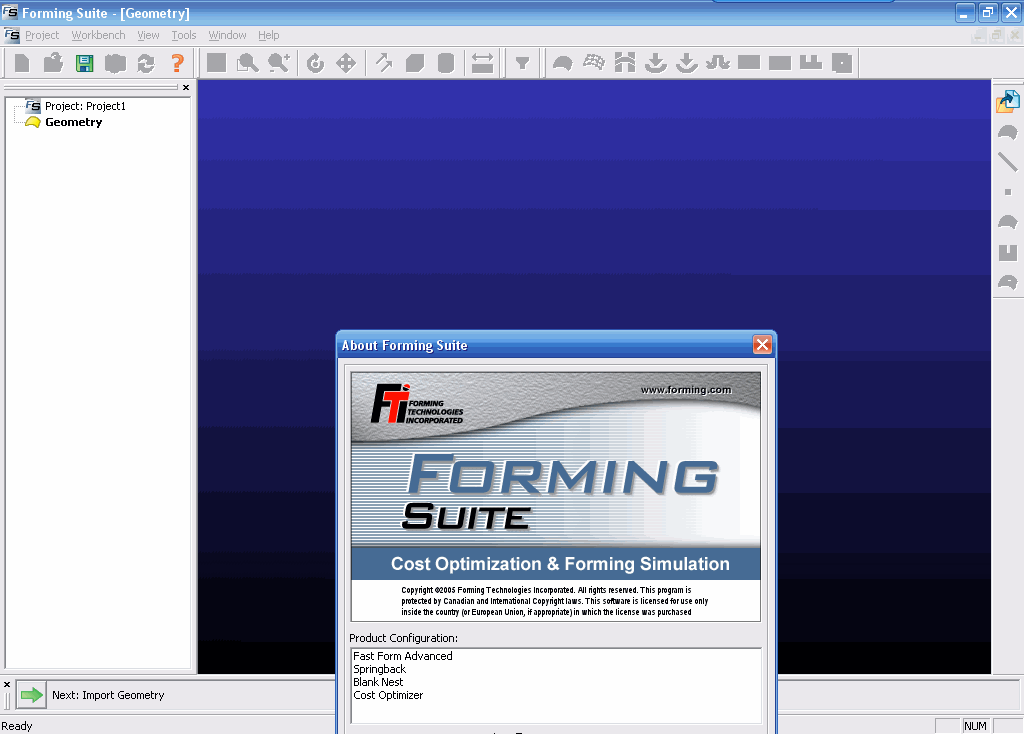Click 'Next: Import Geometry' label
Screen dimensions: 1024x734
[x=108, y=695]
